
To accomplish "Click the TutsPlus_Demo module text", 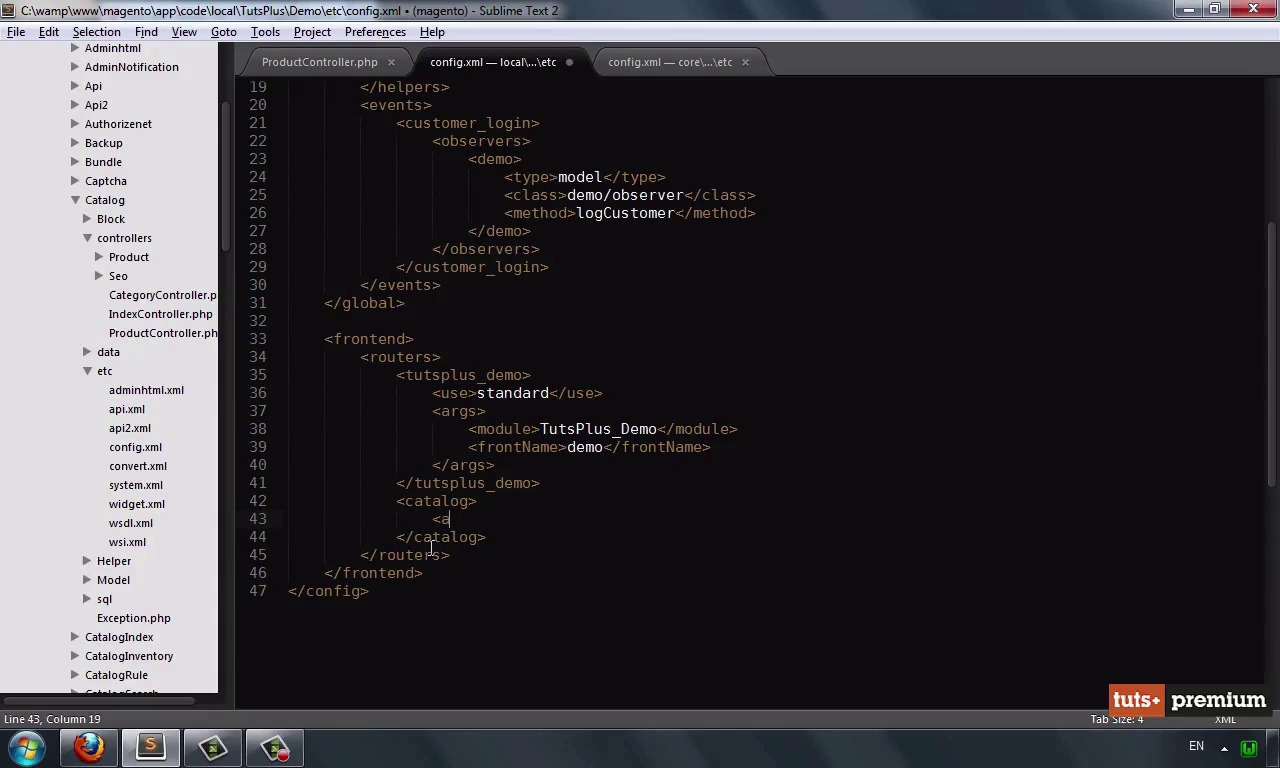I will [598, 429].
